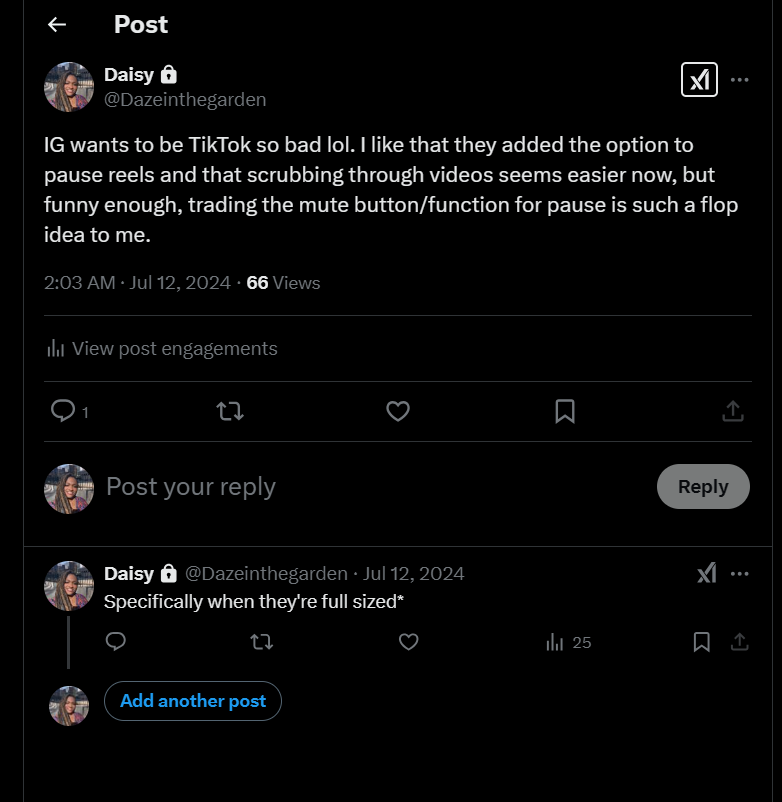
Task: Open more options on main post
Action: (x=740, y=79)
